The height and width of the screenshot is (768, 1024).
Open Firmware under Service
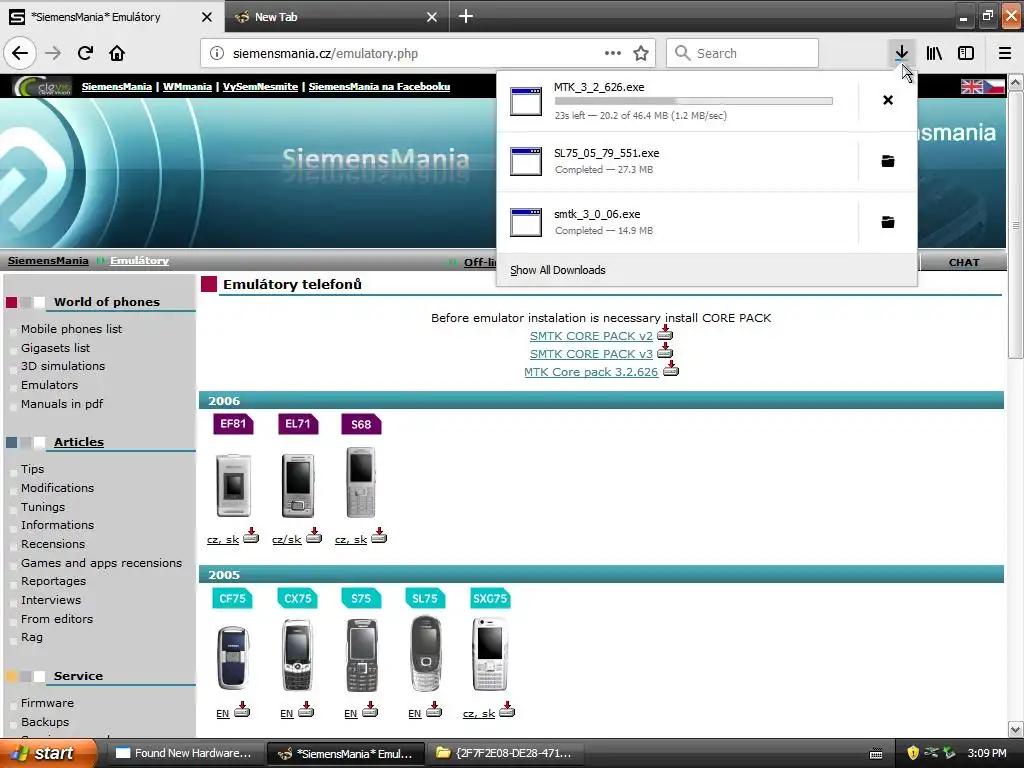point(47,703)
